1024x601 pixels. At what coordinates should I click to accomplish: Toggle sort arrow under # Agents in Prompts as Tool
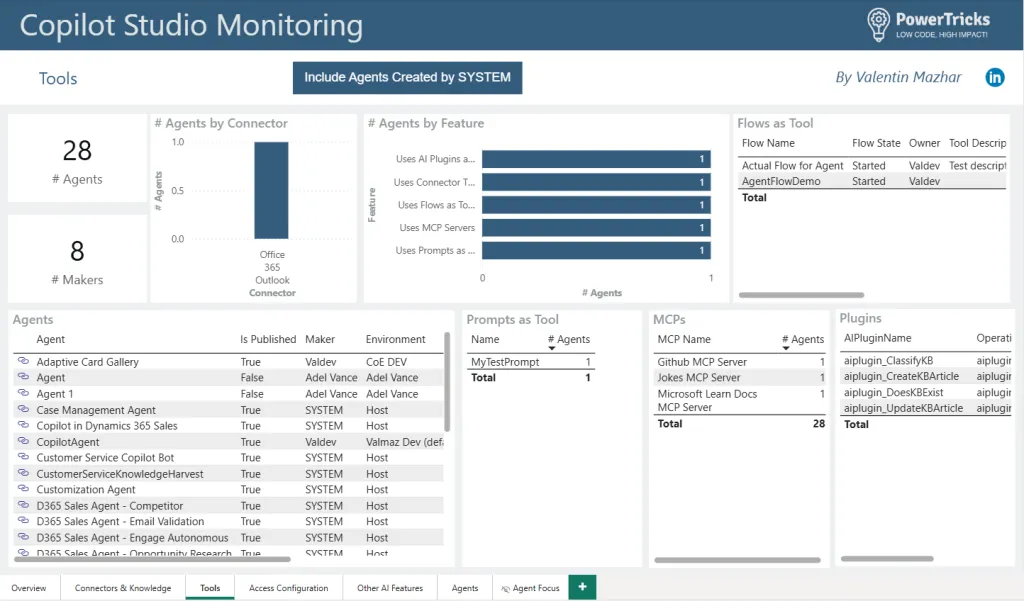pos(552,348)
